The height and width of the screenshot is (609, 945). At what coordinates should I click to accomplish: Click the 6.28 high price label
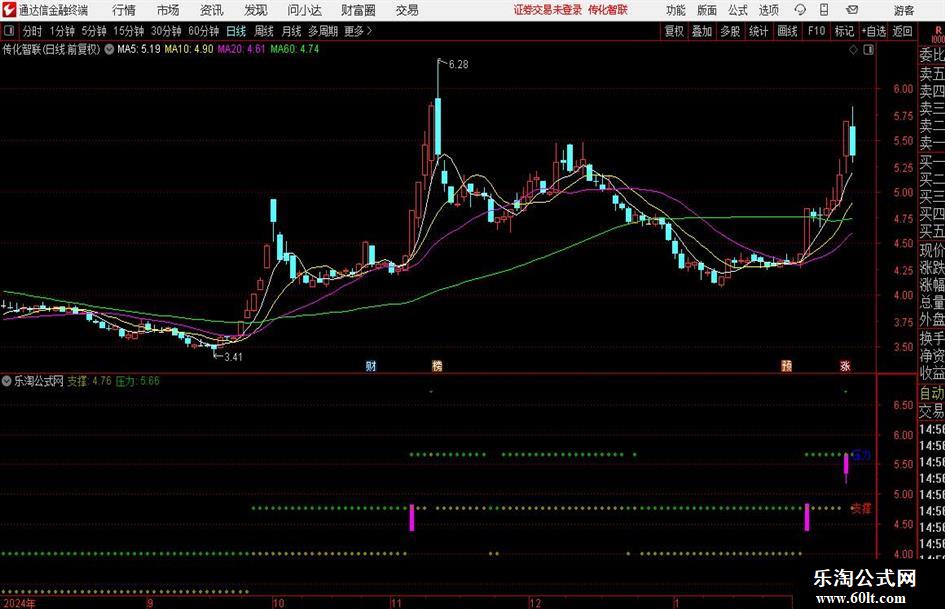coord(458,64)
